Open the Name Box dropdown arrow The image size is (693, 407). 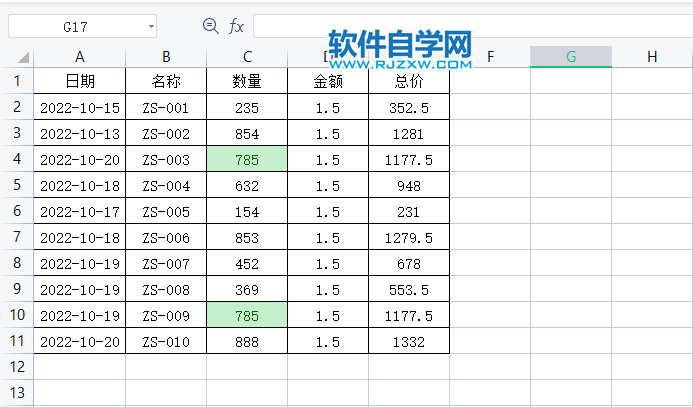tap(150, 27)
